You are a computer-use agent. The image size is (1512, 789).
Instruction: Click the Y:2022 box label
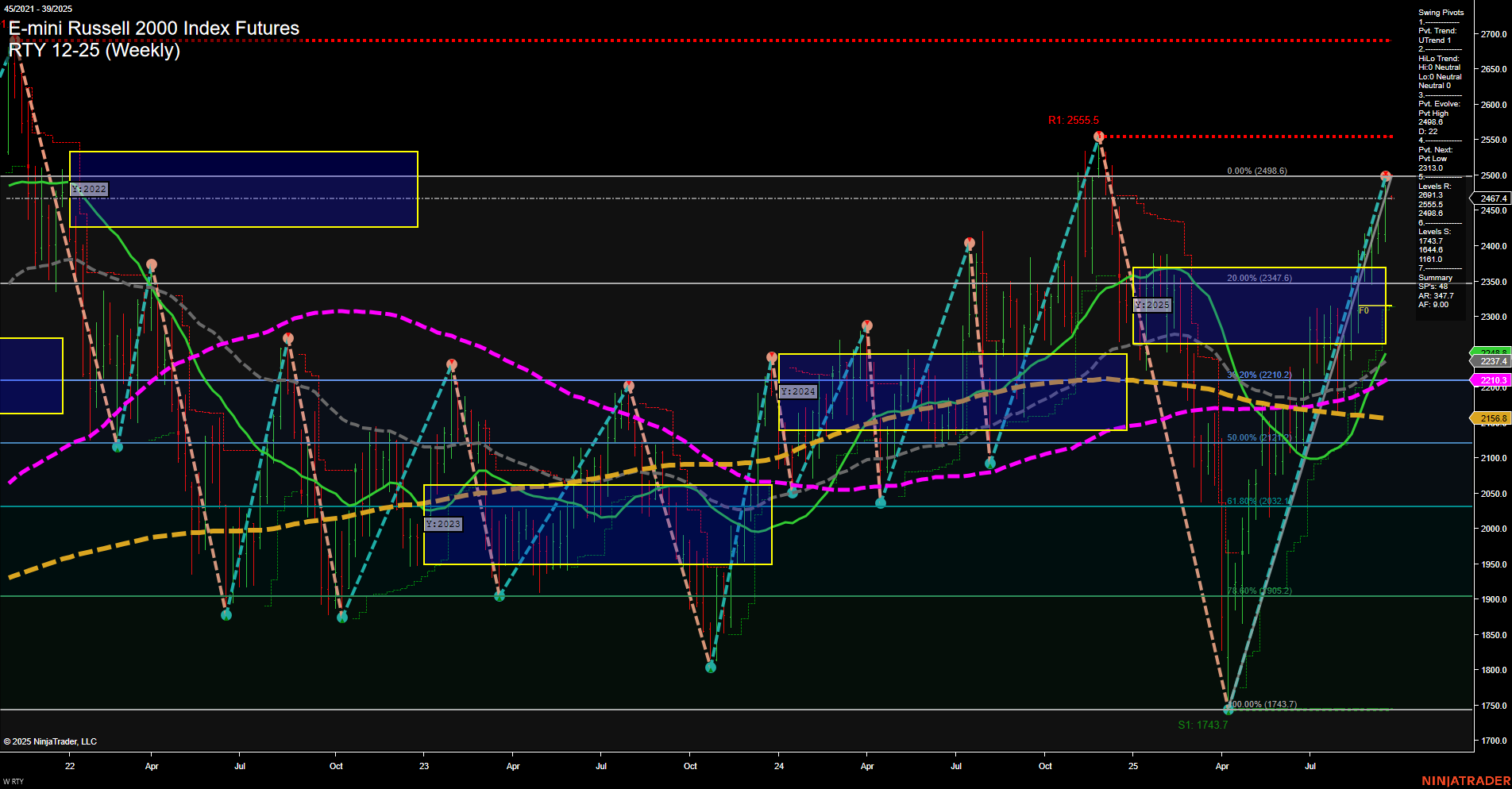(87, 189)
